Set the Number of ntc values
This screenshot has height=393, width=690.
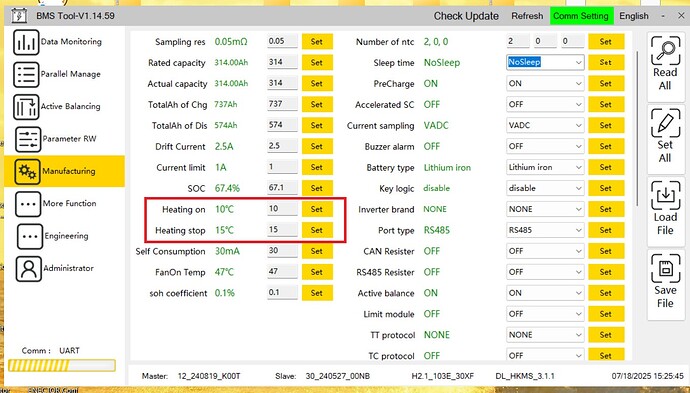tap(606, 42)
